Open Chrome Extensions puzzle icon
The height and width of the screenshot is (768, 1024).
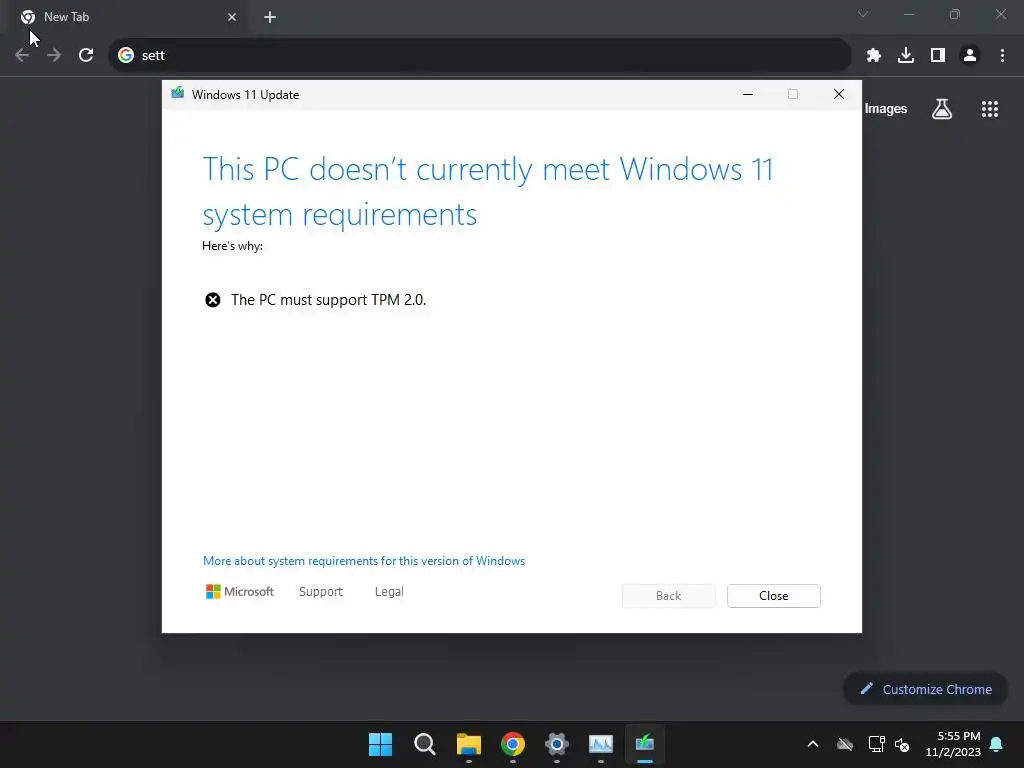[x=874, y=56]
